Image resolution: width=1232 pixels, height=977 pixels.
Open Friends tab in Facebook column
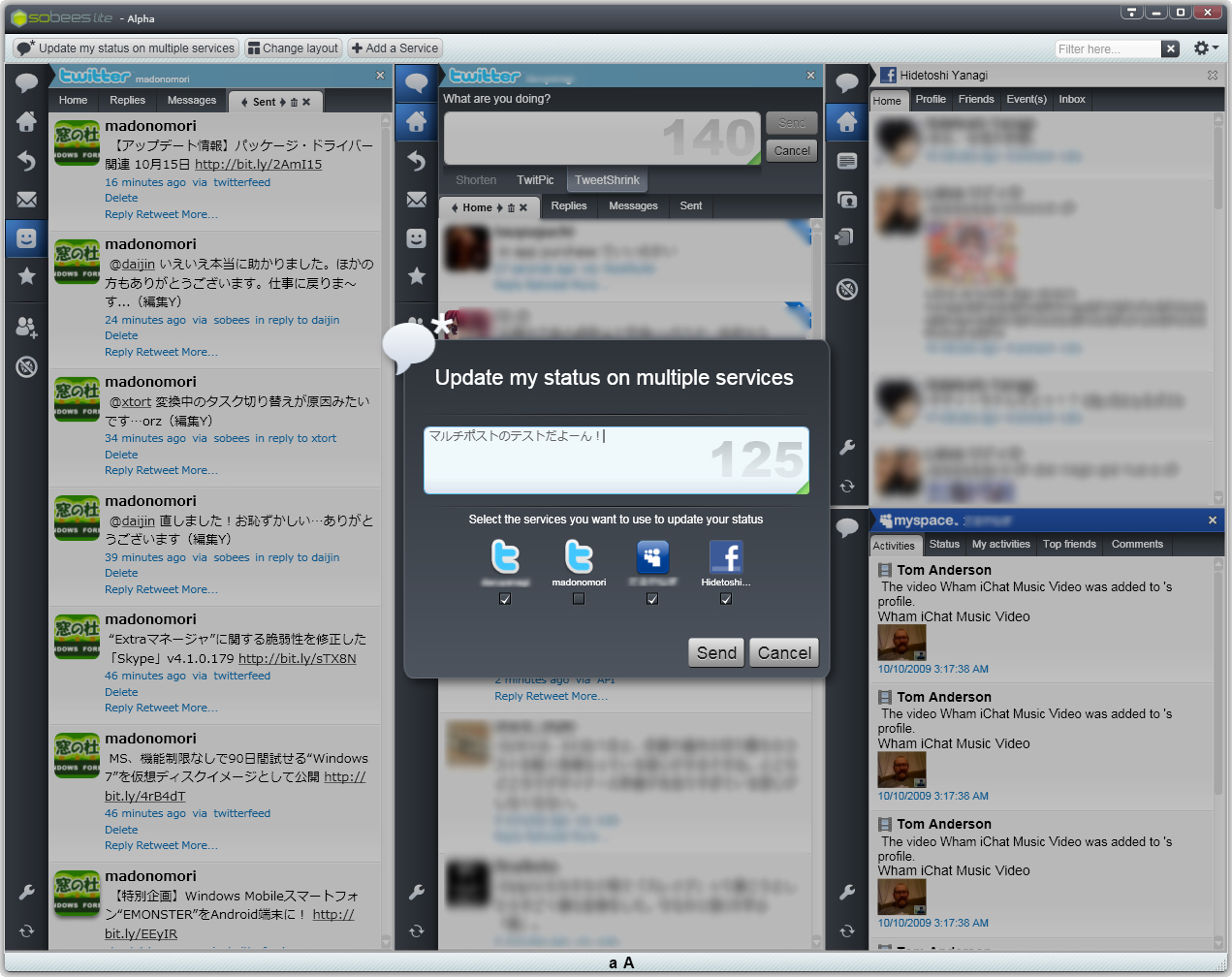[x=976, y=99]
